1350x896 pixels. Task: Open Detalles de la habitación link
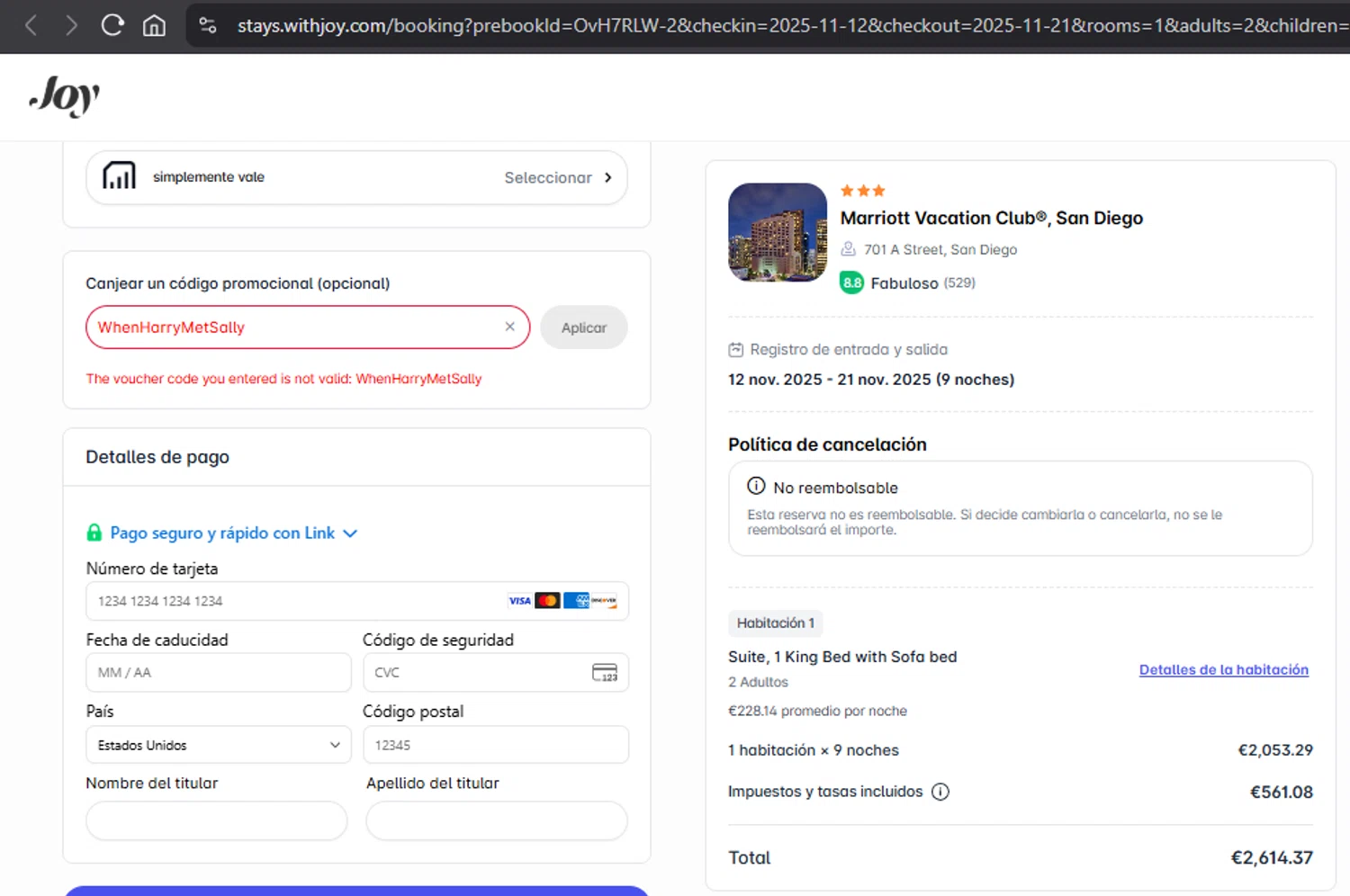pos(1224,669)
